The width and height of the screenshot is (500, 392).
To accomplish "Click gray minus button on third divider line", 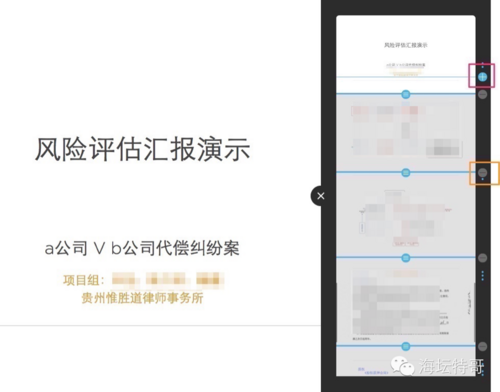I will tap(482, 258).
